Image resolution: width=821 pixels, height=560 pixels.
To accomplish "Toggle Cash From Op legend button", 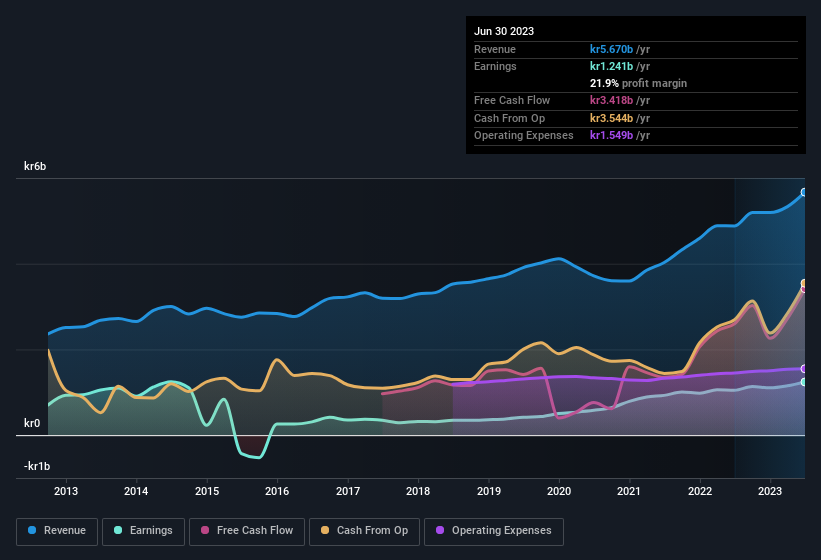I will [x=364, y=531].
